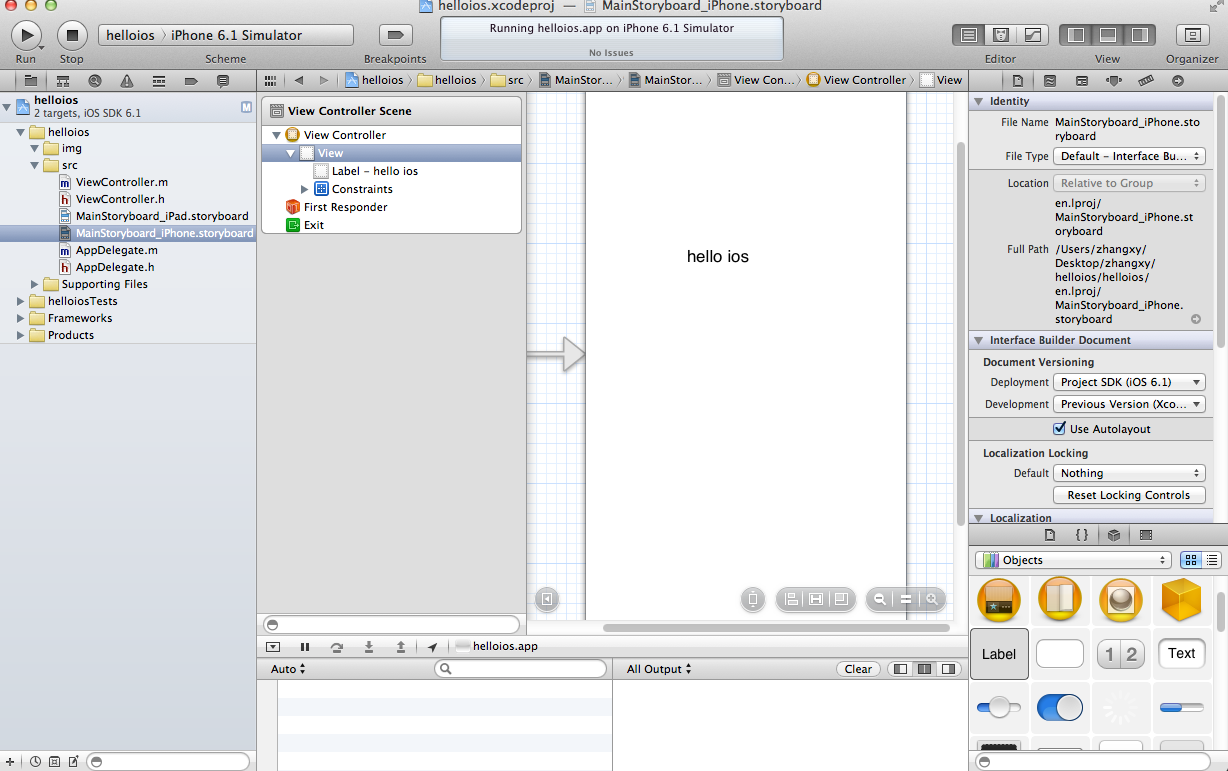Pause program execution in debug bar
The width and height of the screenshot is (1228, 771).
[305, 647]
